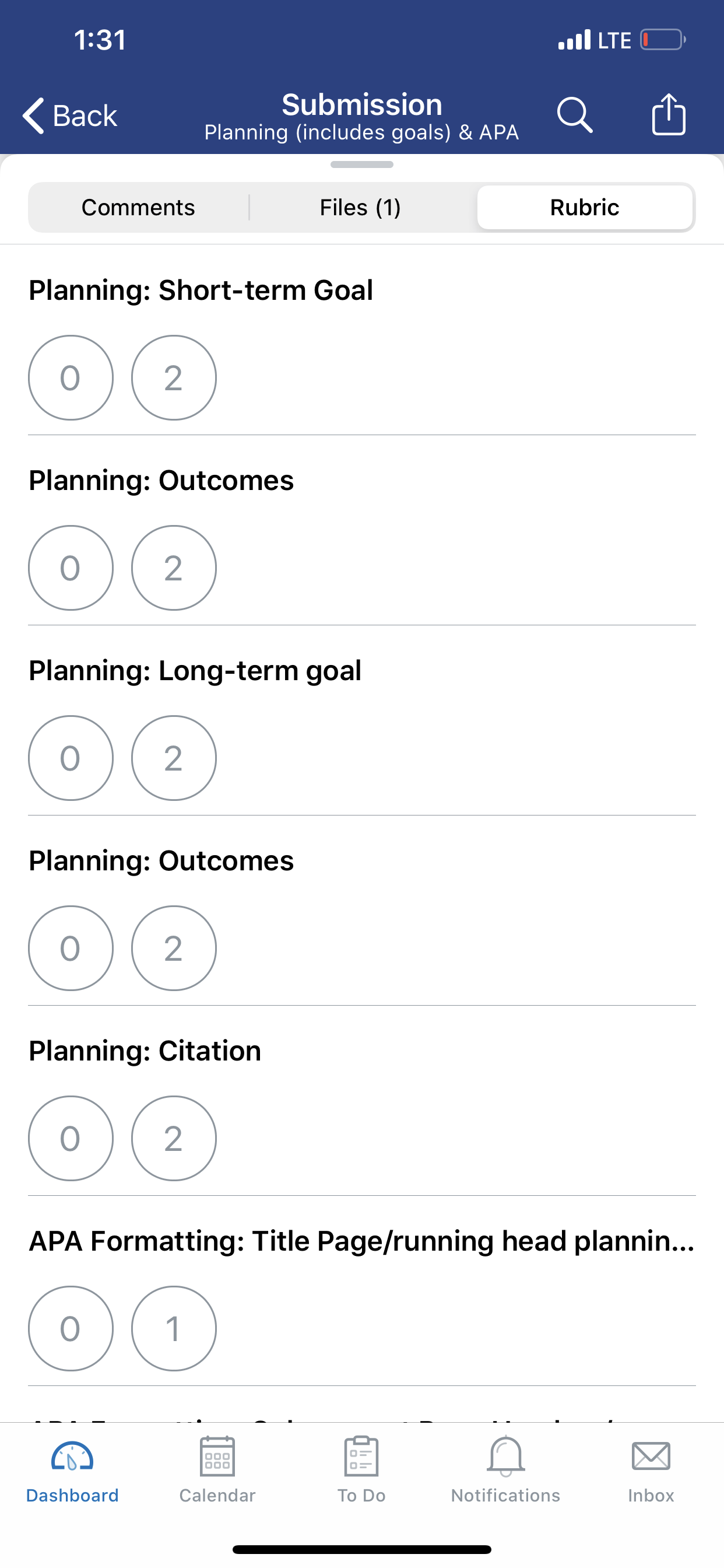This screenshot has height=1568, width=724.
Task: Select rating 2 for Planning: Citation
Action: (x=174, y=1138)
